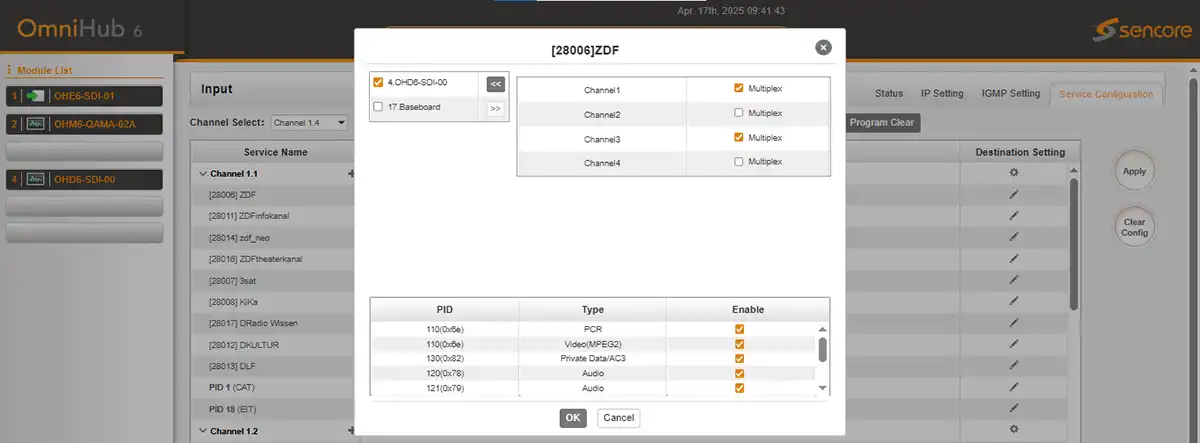The height and width of the screenshot is (443, 1200).
Task: Click pencil edit icon for ZDFinfokanal row
Action: coord(1013,215)
